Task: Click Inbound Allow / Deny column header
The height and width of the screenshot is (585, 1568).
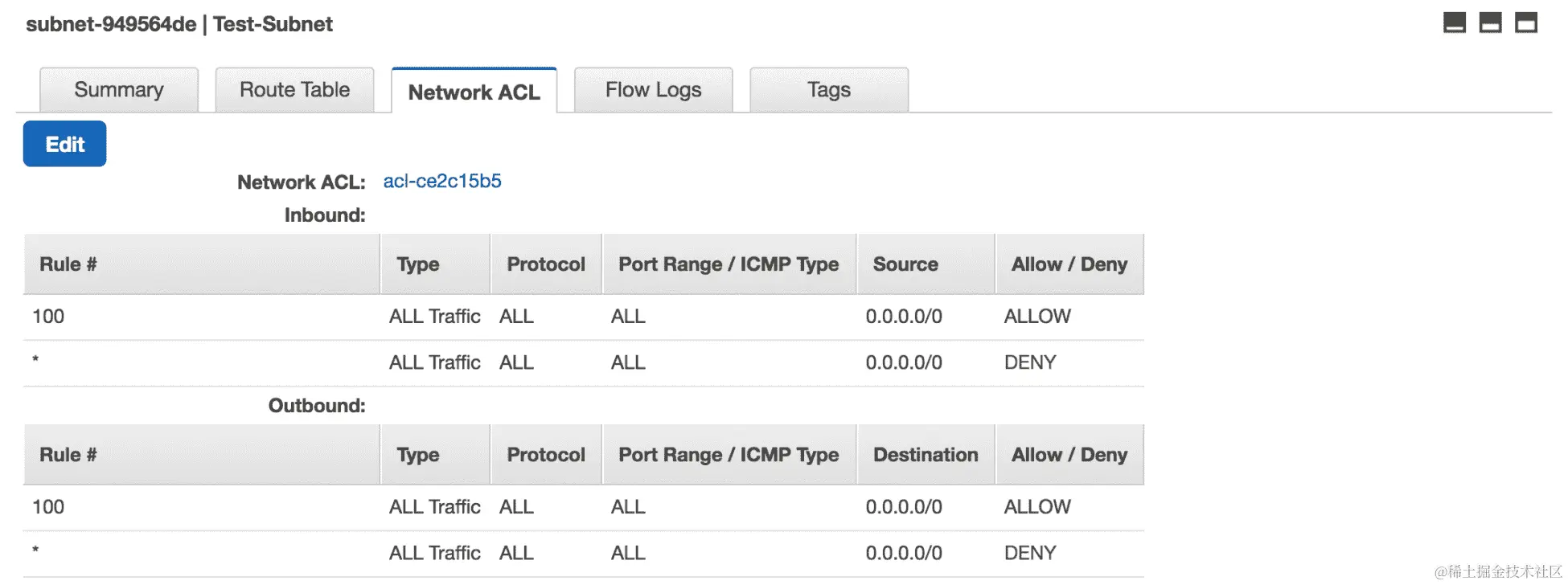Action: tap(1069, 264)
